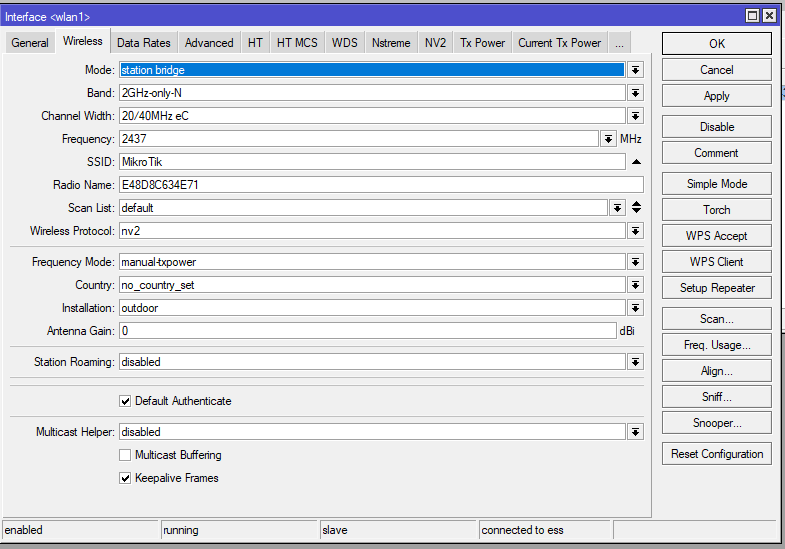Expand the Mode dropdown showing station bridge
Viewport: 785px width, 549px height.
click(635, 70)
